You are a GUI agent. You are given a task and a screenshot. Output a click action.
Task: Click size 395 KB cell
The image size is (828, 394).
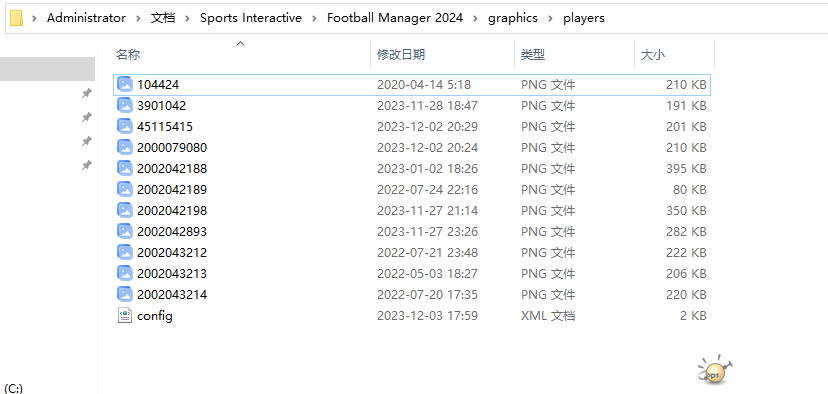pyautogui.click(x=686, y=169)
